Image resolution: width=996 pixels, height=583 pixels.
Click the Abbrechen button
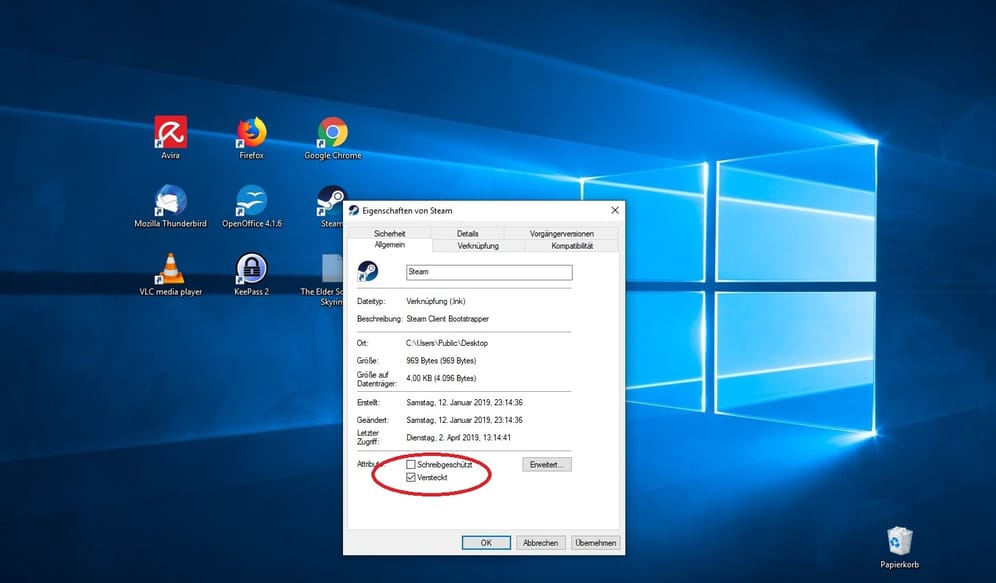pyautogui.click(x=541, y=543)
